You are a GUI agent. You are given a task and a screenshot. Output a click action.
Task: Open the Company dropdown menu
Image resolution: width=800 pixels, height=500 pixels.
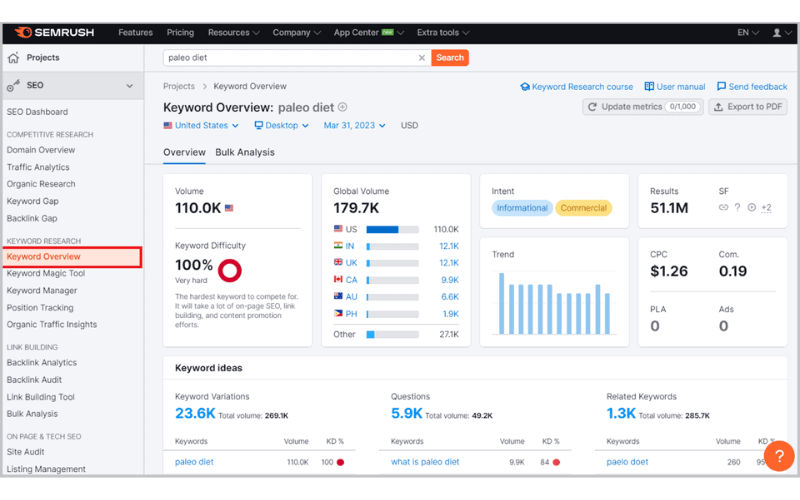tap(296, 33)
